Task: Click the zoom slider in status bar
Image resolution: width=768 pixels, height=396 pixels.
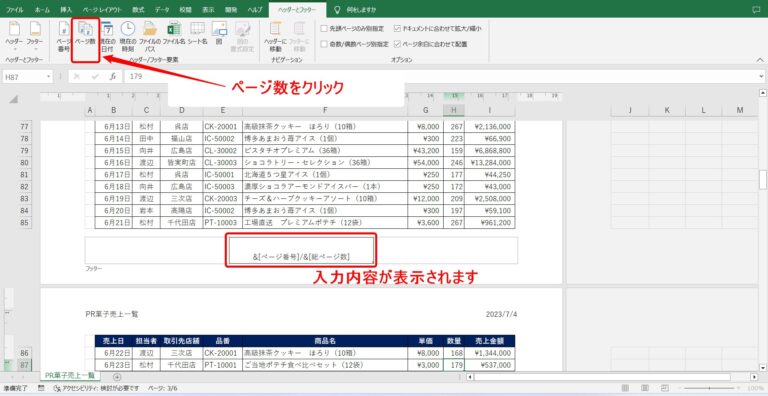Action: [x=710, y=389]
